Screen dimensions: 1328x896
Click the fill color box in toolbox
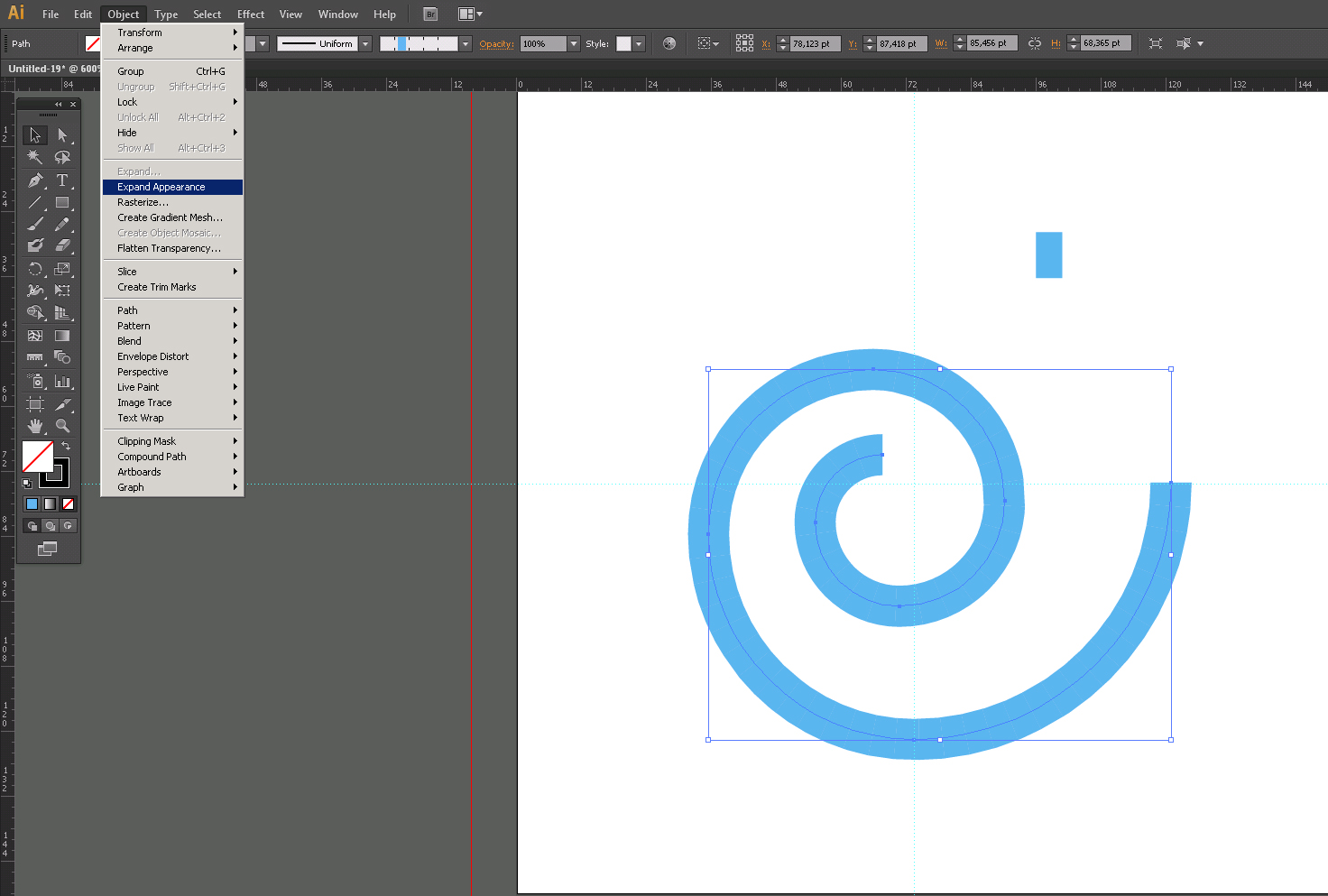tap(37, 457)
